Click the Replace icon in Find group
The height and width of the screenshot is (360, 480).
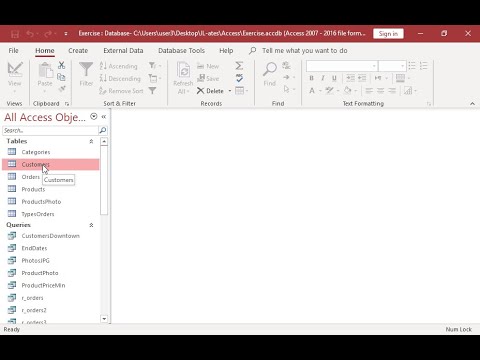click(x=286, y=65)
